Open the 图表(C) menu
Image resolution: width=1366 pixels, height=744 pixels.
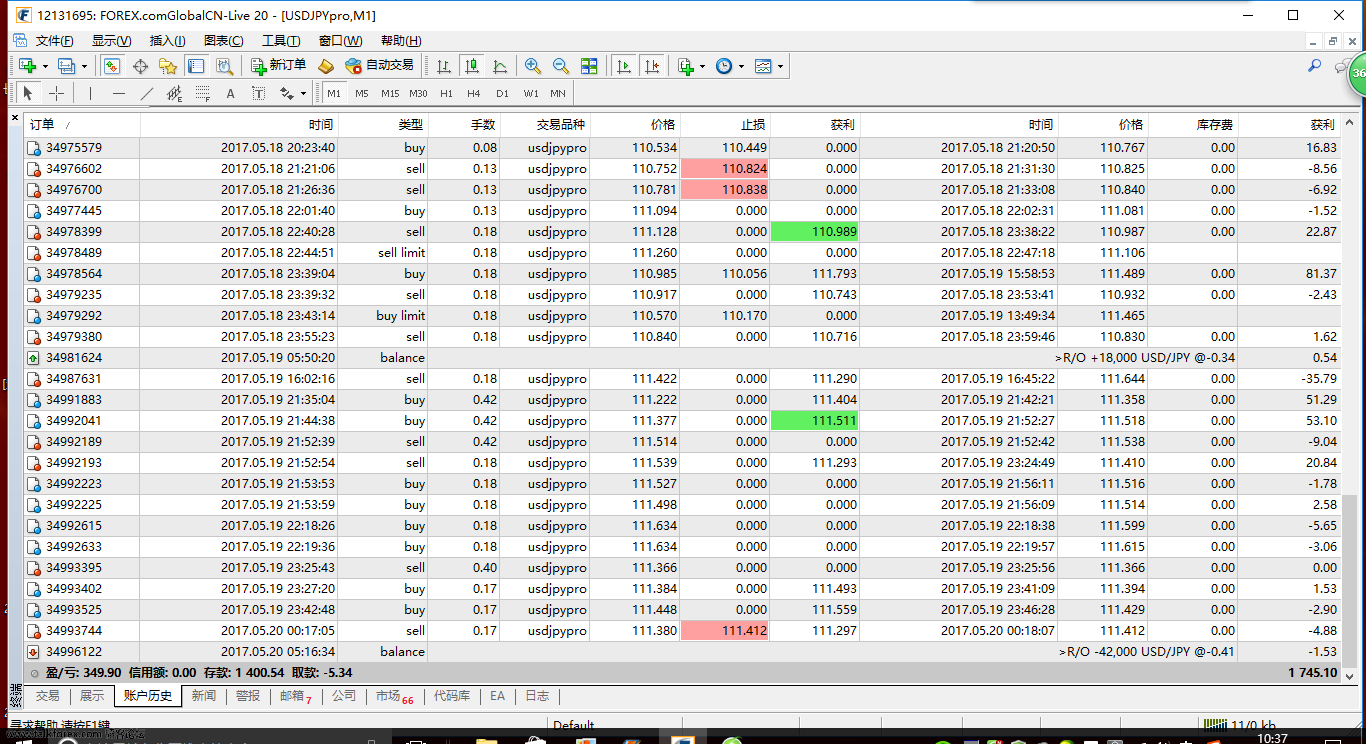(x=224, y=41)
